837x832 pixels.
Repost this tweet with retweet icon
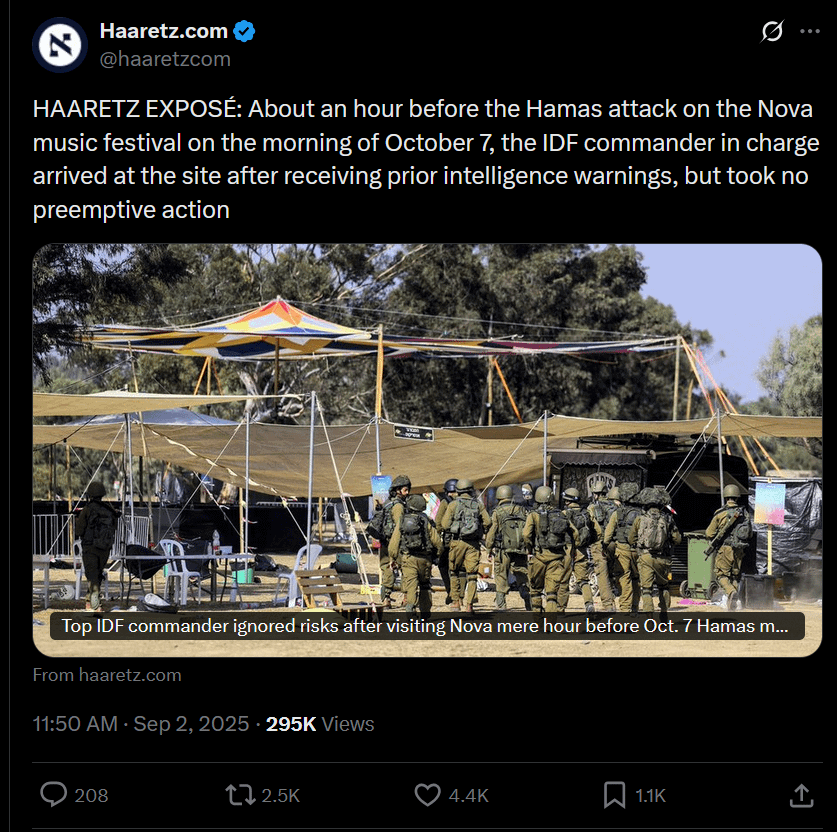(x=240, y=795)
